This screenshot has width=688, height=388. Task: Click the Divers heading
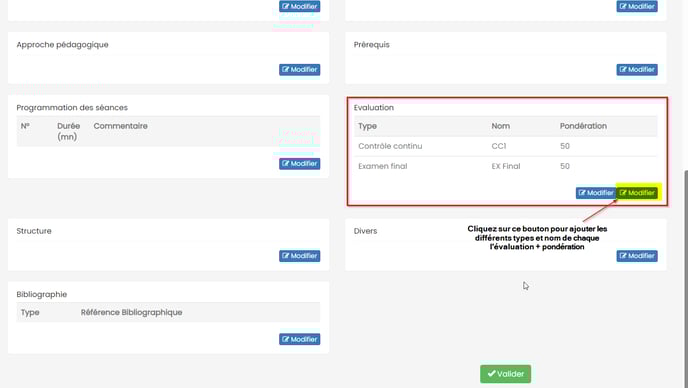coord(366,231)
